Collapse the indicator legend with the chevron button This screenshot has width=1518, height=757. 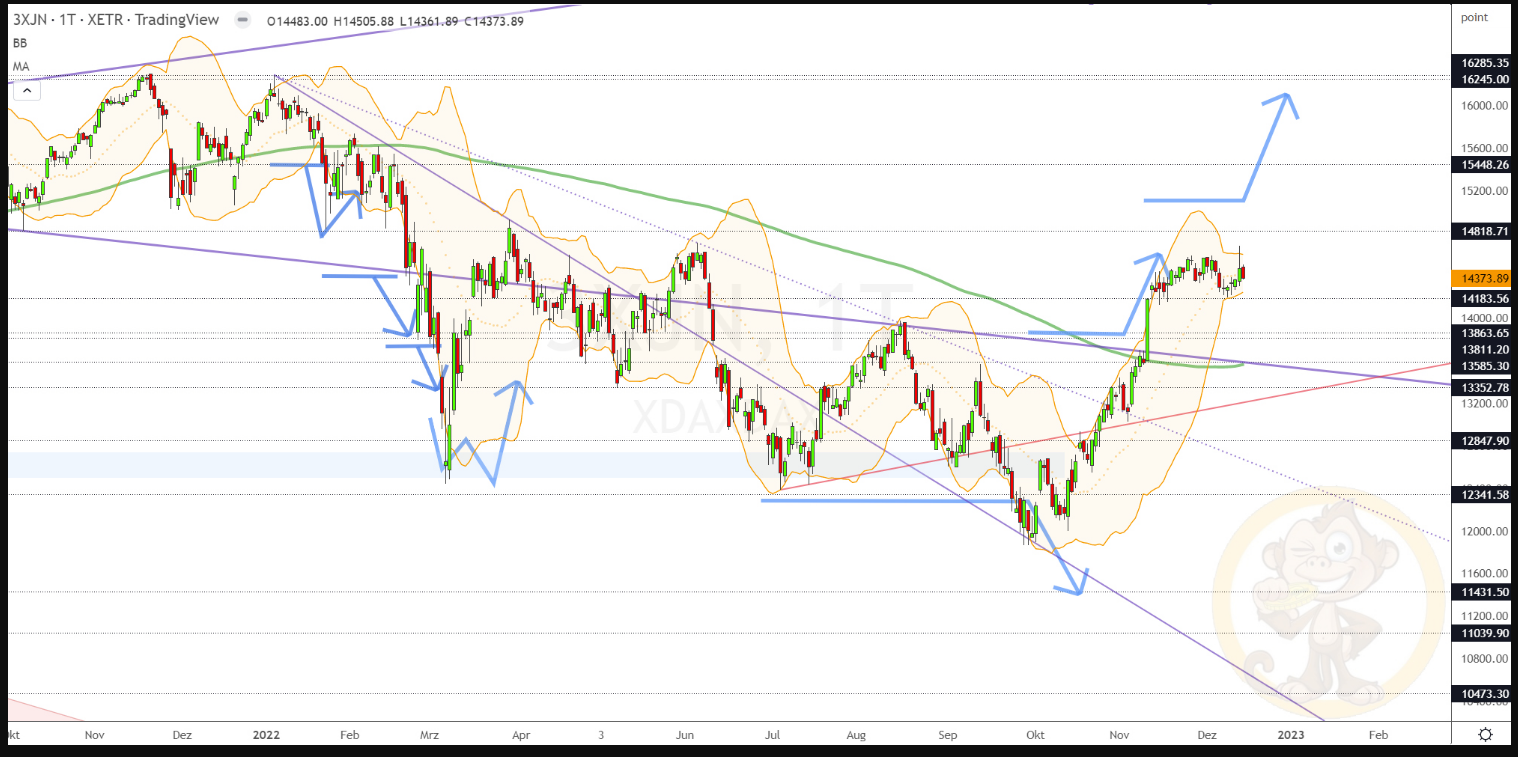point(27,90)
